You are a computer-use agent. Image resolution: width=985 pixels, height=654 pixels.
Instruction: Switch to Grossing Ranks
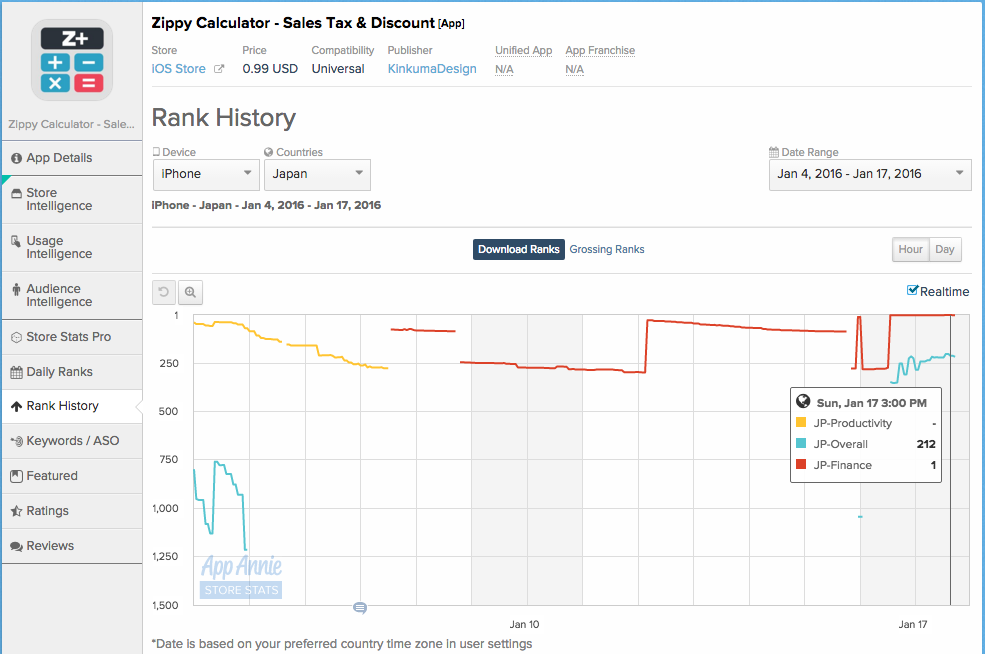607,249
